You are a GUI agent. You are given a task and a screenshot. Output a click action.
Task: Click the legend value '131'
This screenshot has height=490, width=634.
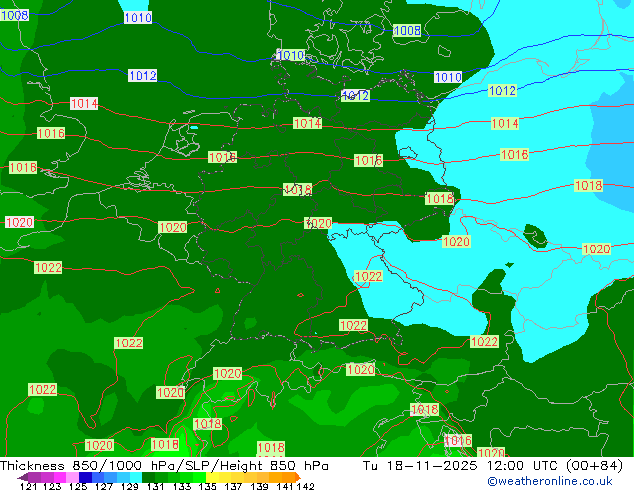coord(155,486)
